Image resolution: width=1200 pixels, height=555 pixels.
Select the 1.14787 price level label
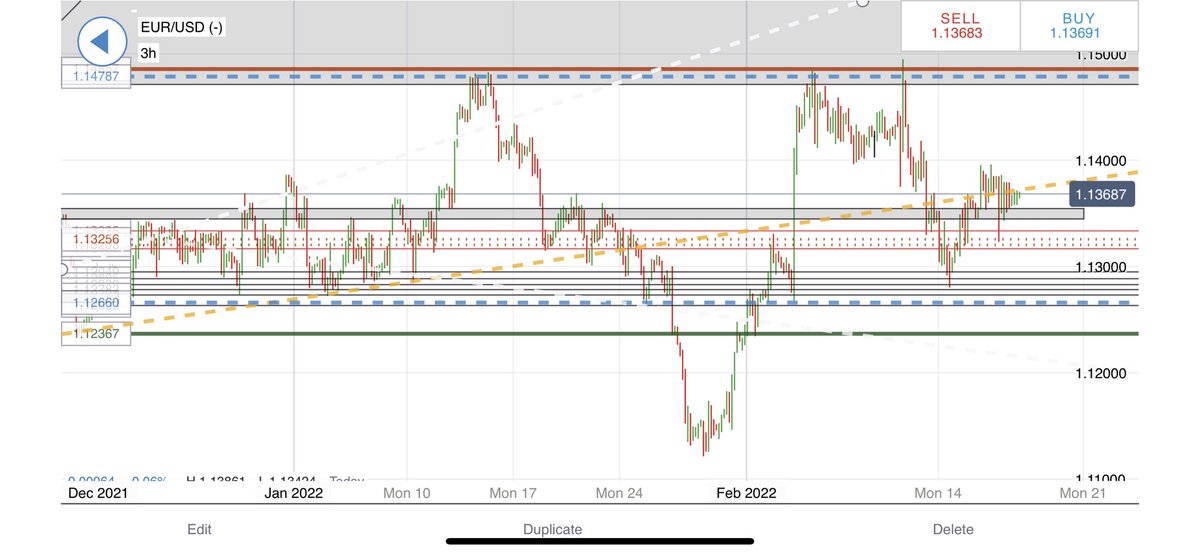coord(96,74)
